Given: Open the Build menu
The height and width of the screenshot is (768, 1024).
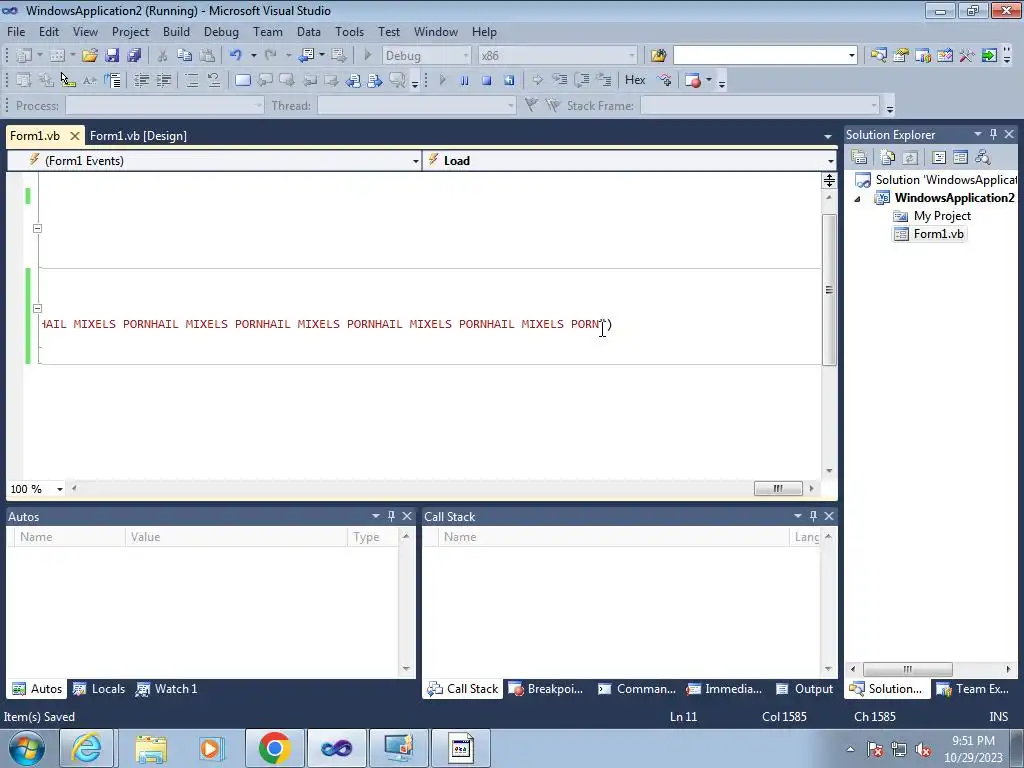Looking at the screenshot, I should [x=176, y=31].
